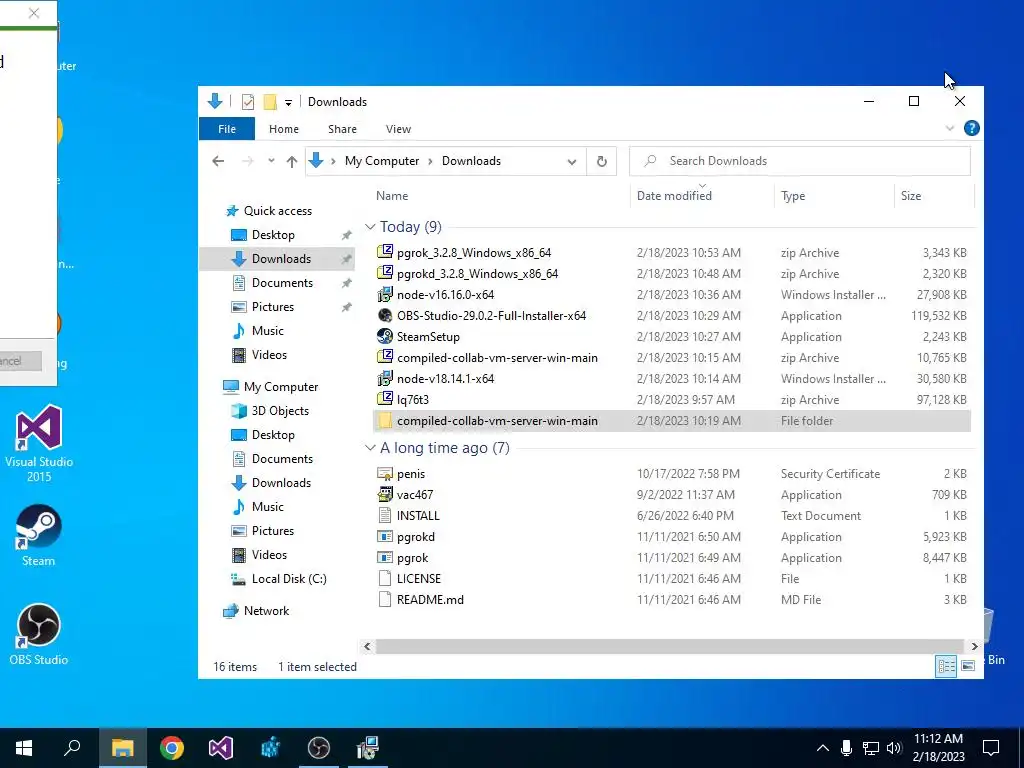The image size is (1024, 768).
Task: Collapse the A long time ago (7) group
Action: [370, 448]
